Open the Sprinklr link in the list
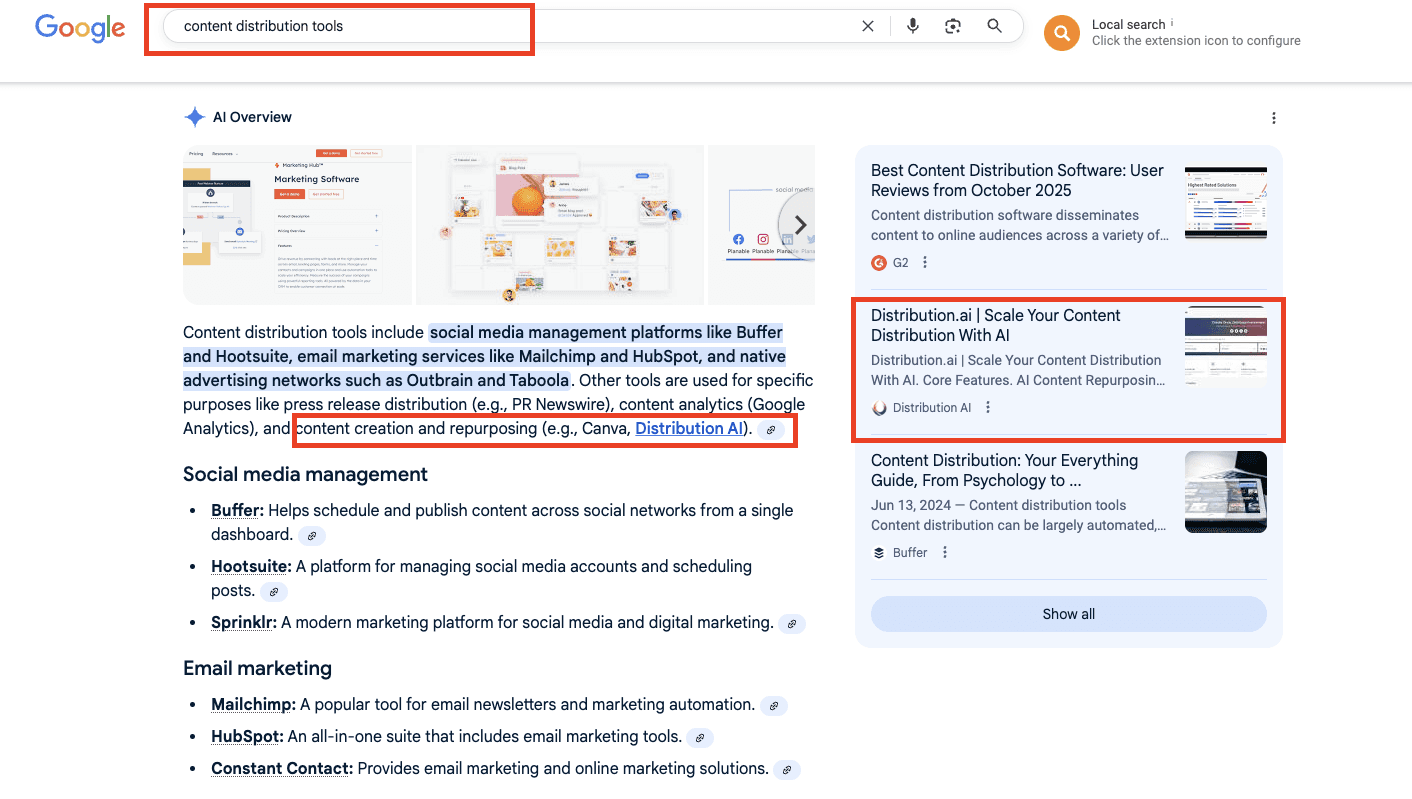This screenshot has height=799, width=1412. [x=244, y=622]
